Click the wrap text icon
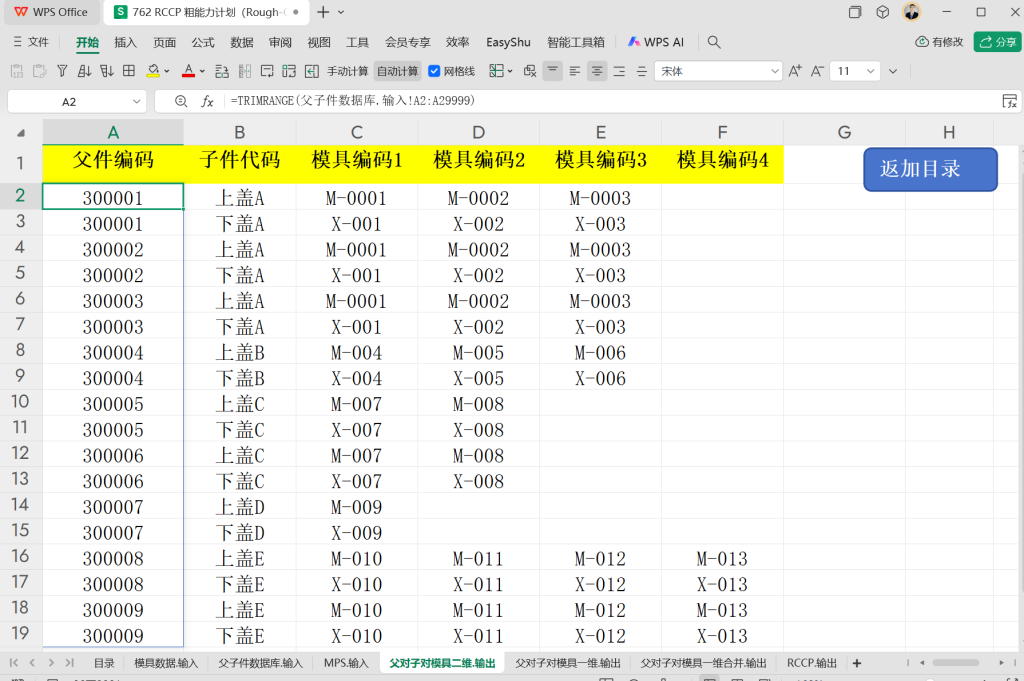Viewport: 1024px width, 681px height. [267, 71]
